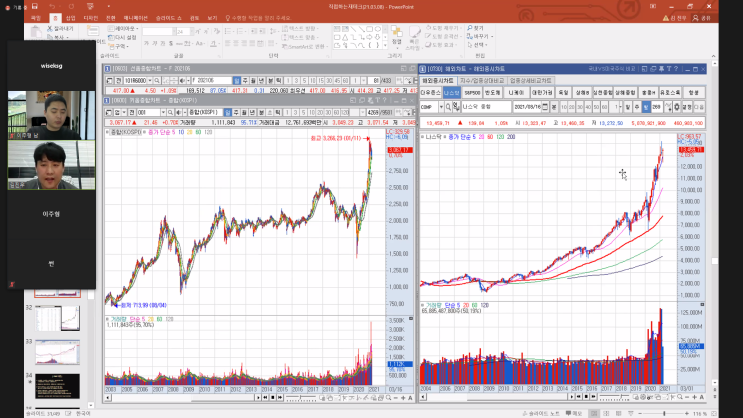Open the COMP symbol dropdown in 해외차트
This screenshot has height=418, width=743.
click(441, 107)
